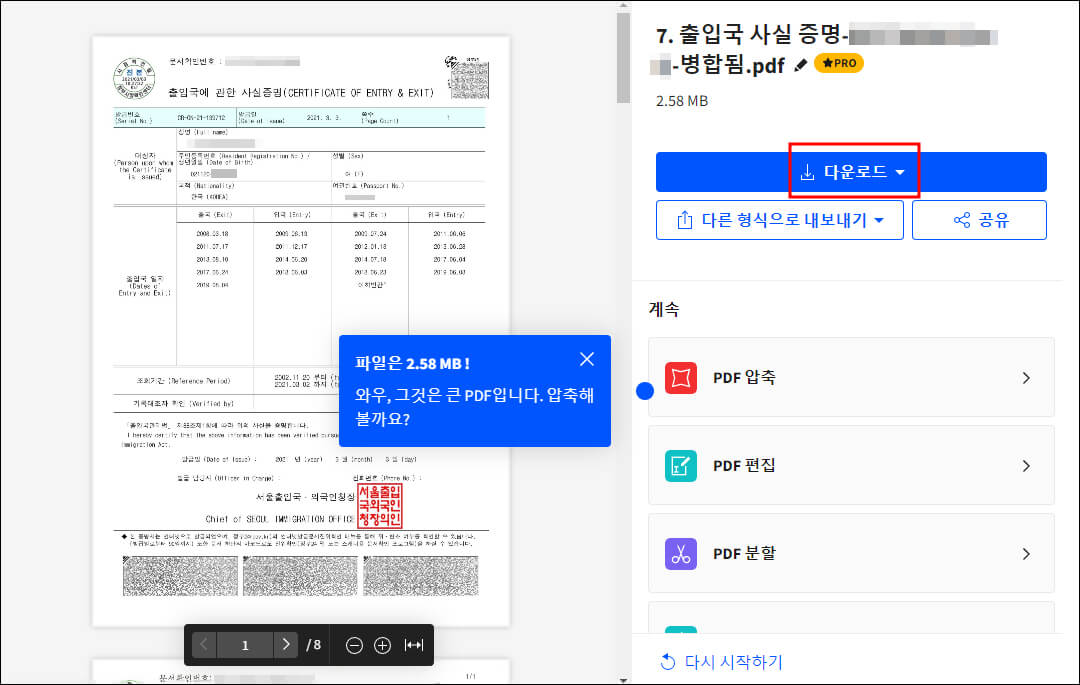Zoom in using the plus control
Viewport: 1080px width, 685px height.
(x=382, y=645)
